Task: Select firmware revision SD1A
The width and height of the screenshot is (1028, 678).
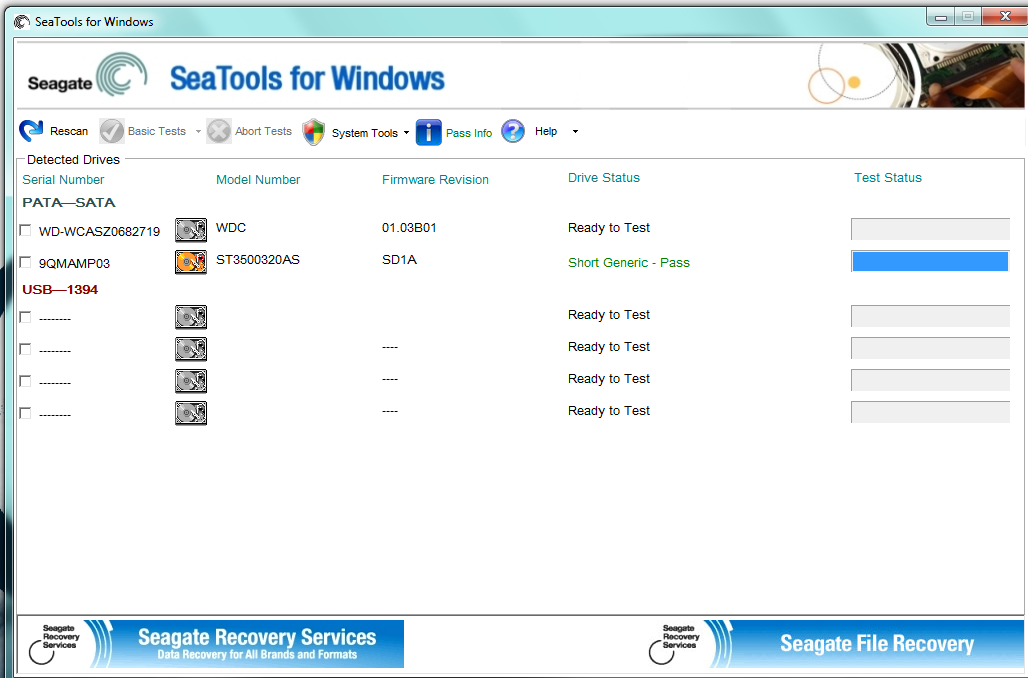Action: (399, 260)
